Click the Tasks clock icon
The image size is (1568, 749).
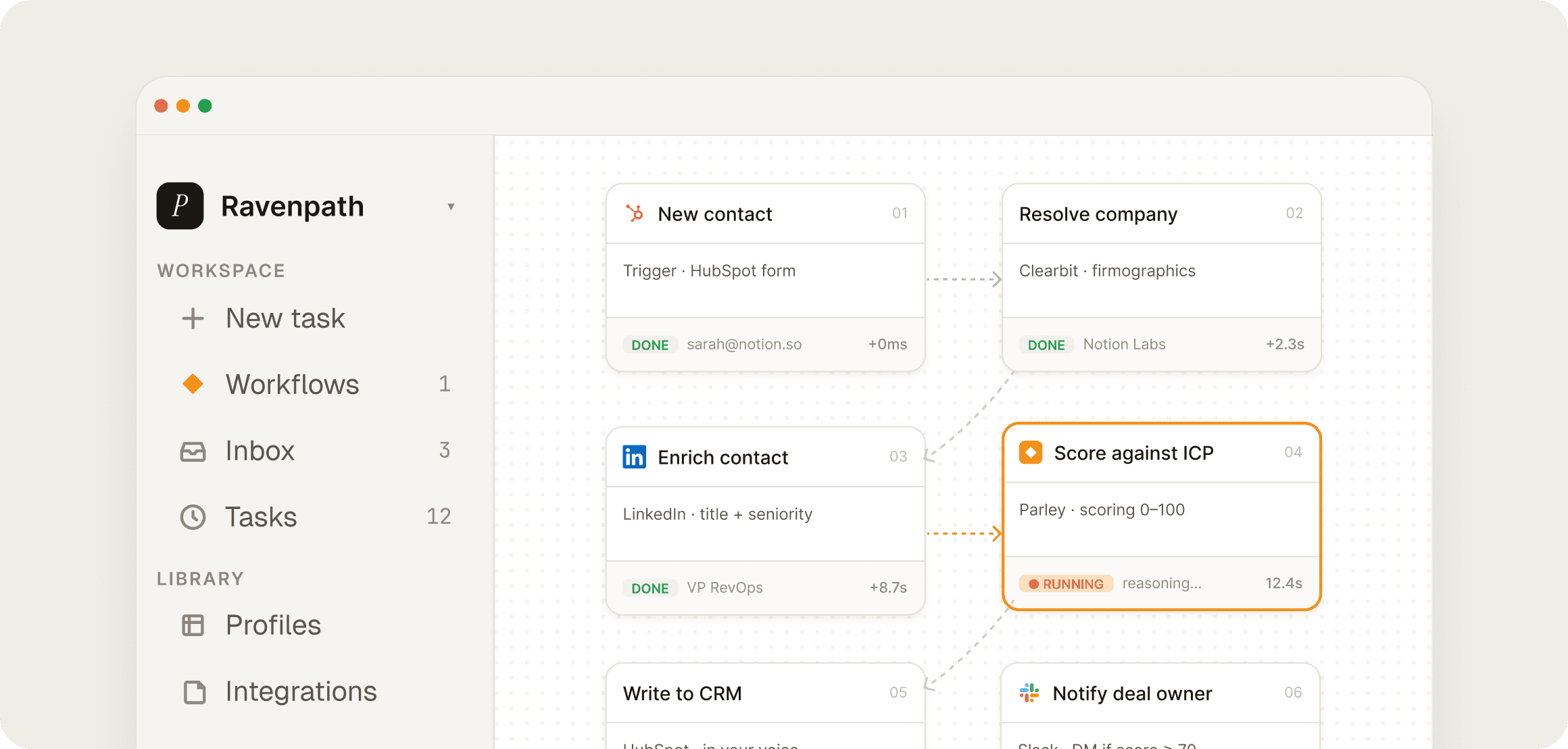click(x=193, y=517)
